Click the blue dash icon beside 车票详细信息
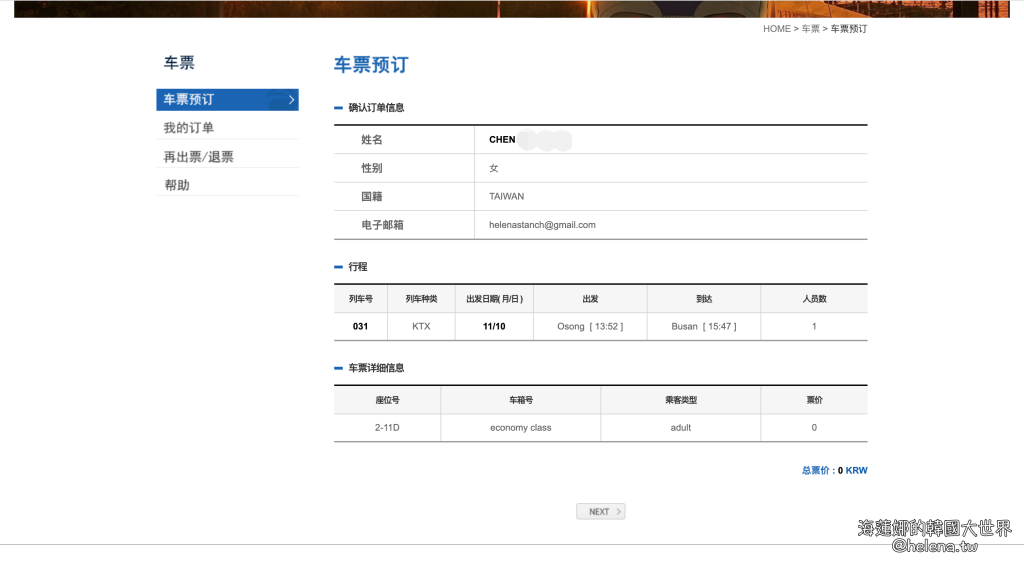The height and width of the screenshot is (561, 1024). click(x=338, y=368)
